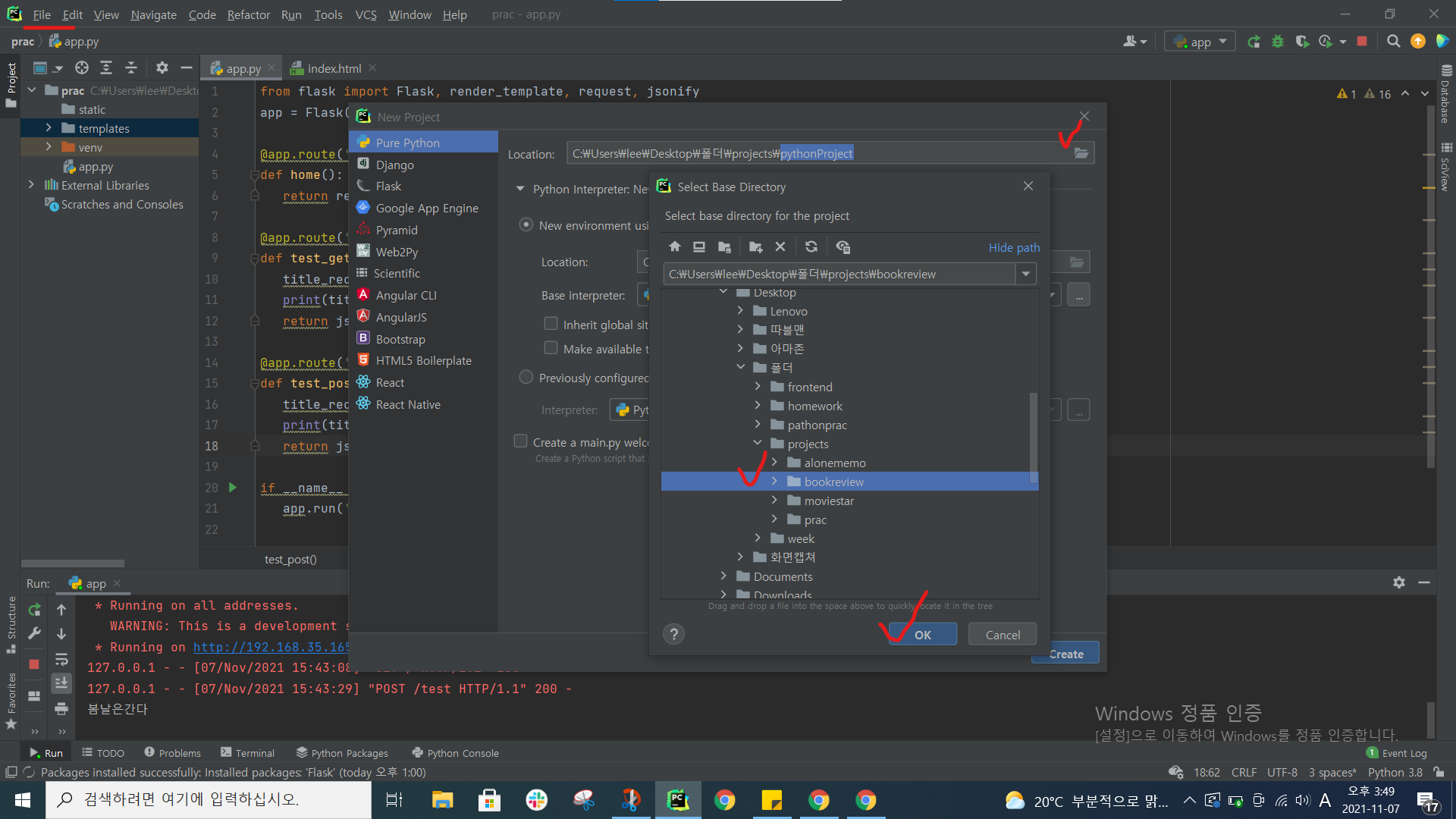Click the project directory icon
The image size is (1456, 819).
point(724,247)
